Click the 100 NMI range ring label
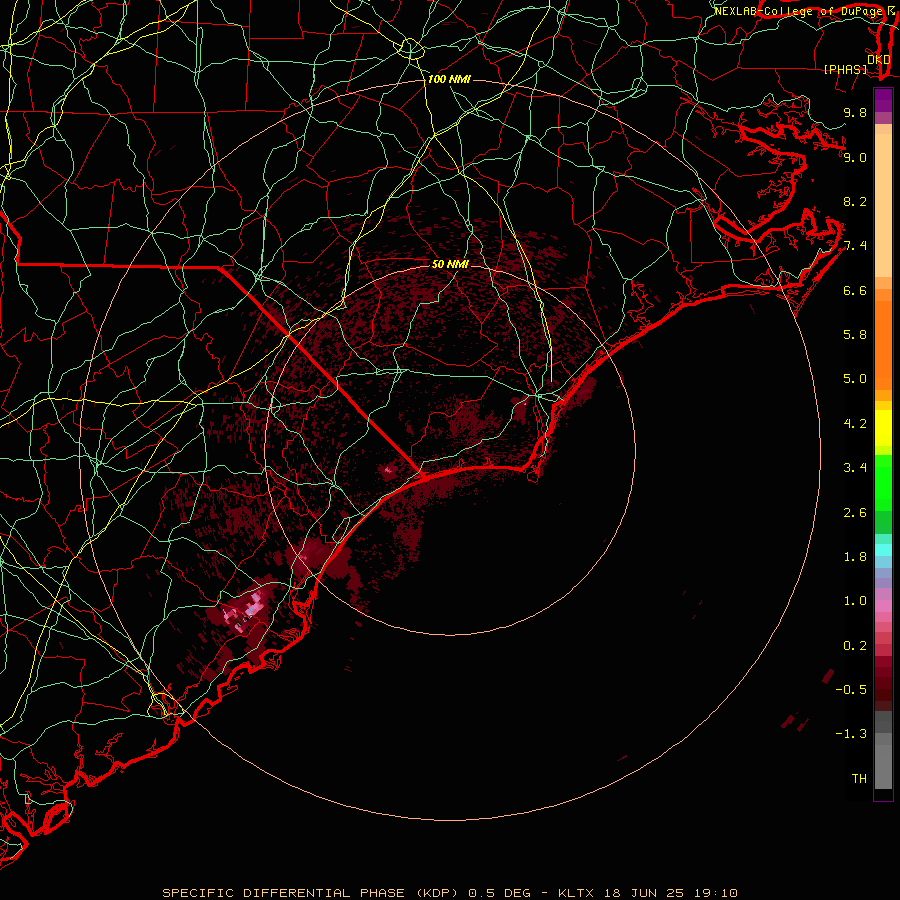Image resolution: width=900 pixels, height=900 pixels. point(449,79)
